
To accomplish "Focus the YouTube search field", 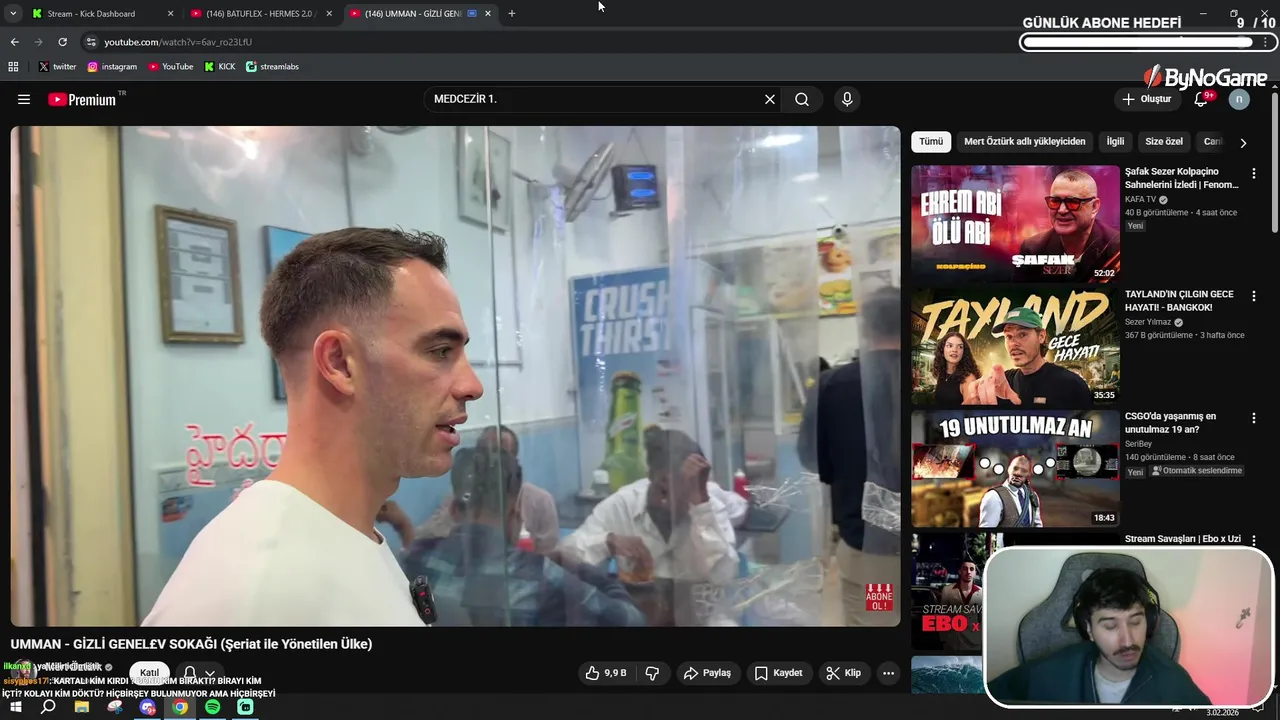I will [x=595, y=99].
